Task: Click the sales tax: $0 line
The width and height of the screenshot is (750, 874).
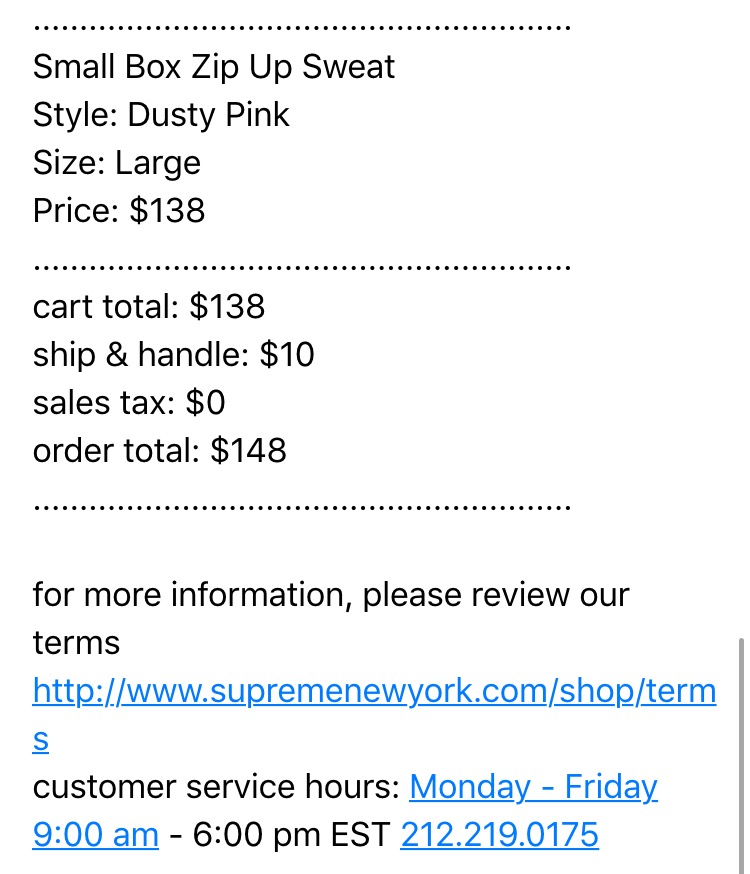Action: click(x=129, y=402)
